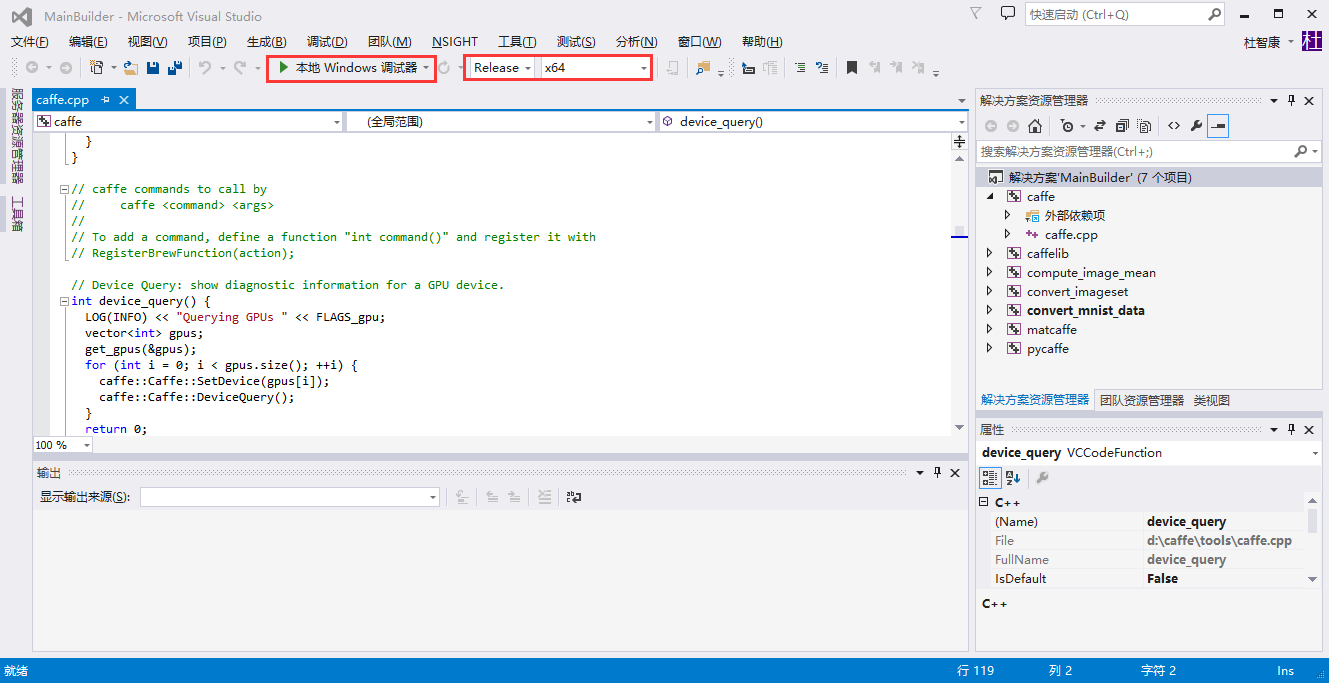The width and height of the screenshot is (1329, 683).
Task: Open the (全局范围) scope dropdown
Action: (x=500, y=122)
